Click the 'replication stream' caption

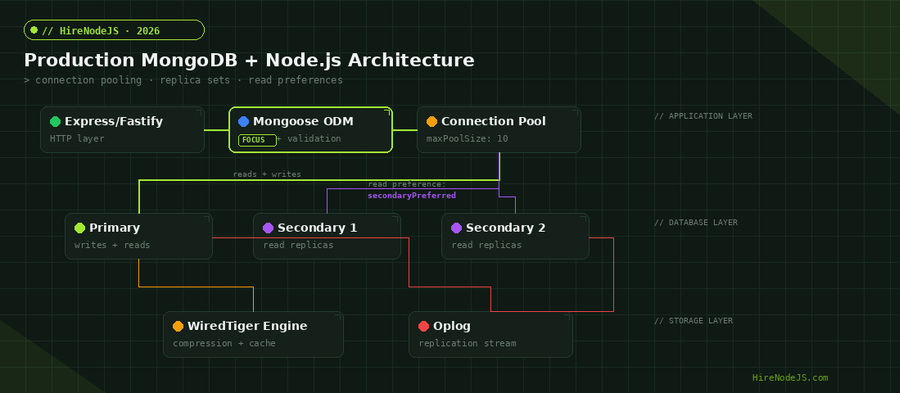click(x=467, y=344)
